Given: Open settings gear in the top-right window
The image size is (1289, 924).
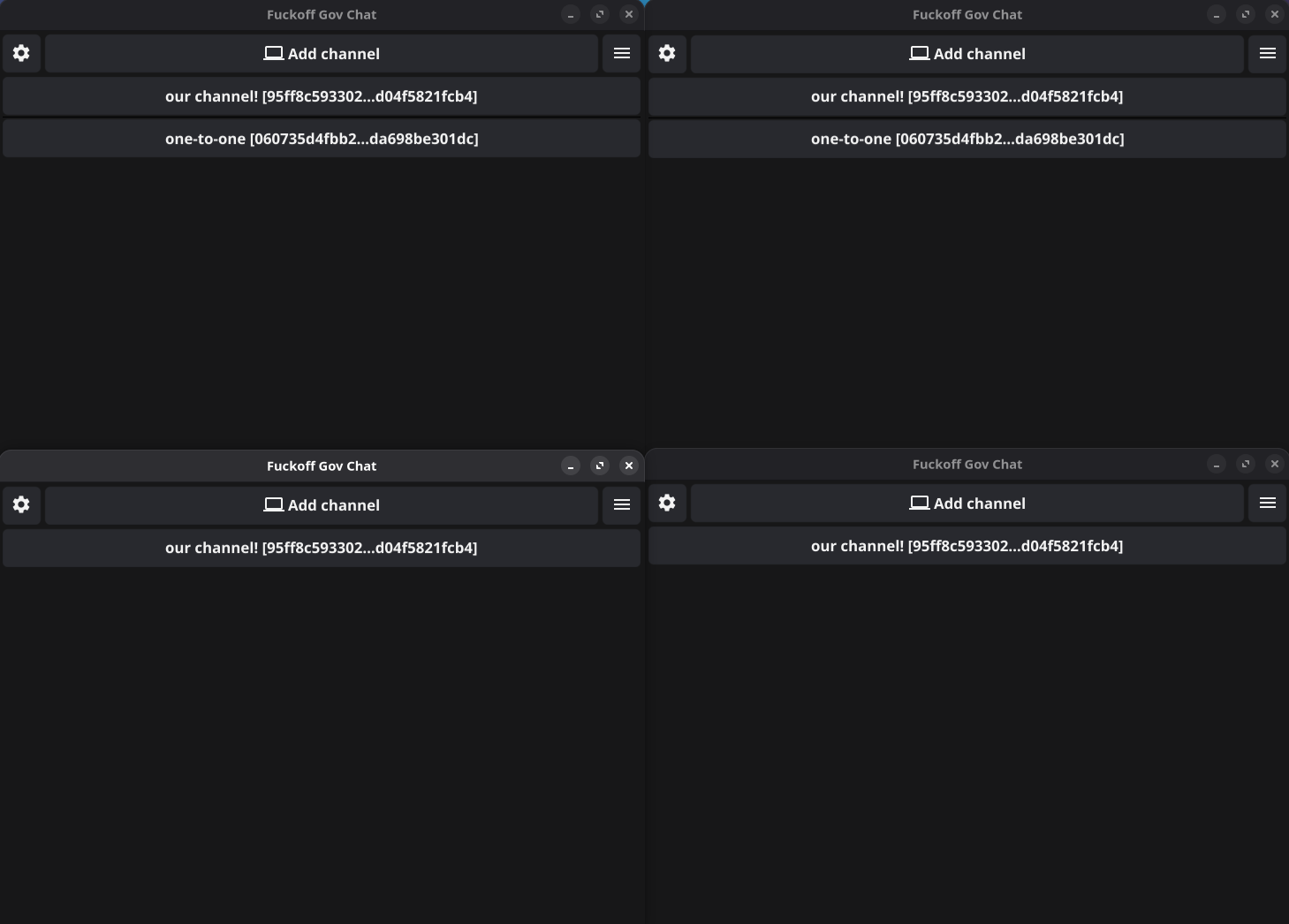Looking at the screenshot, I should click(x=667, y=54).
